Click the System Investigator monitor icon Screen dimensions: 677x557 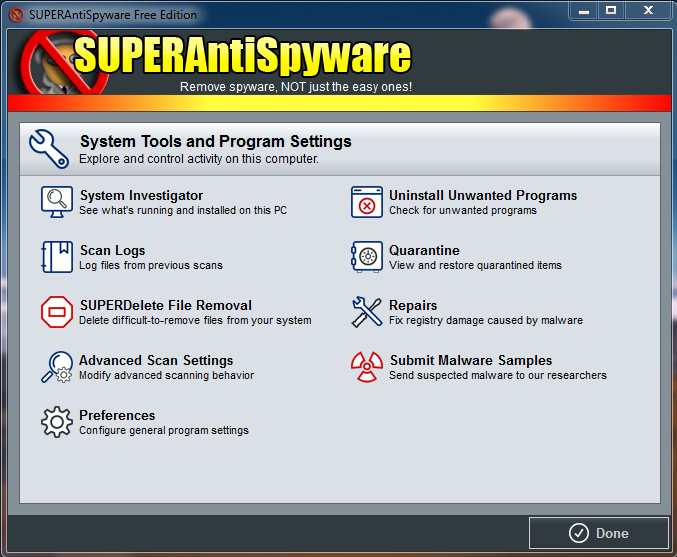pyautogui.click(x=57, y=202)
